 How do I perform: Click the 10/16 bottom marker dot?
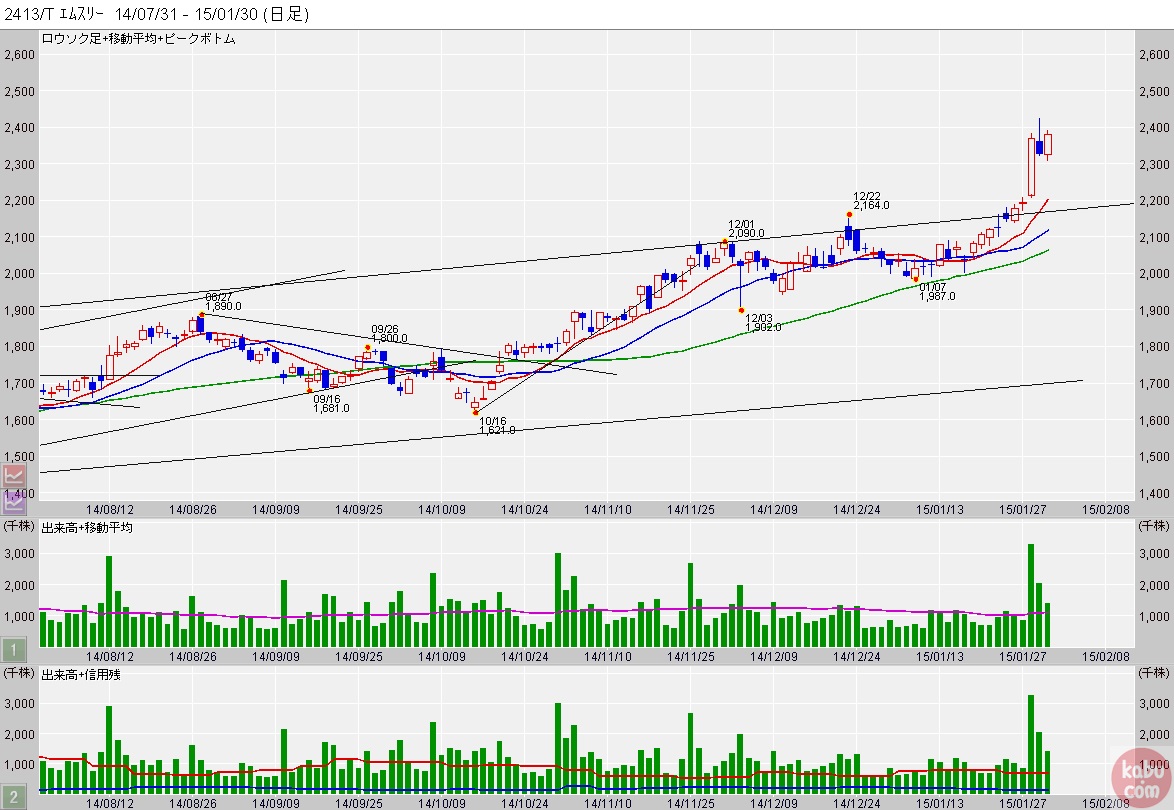(476, 413)
